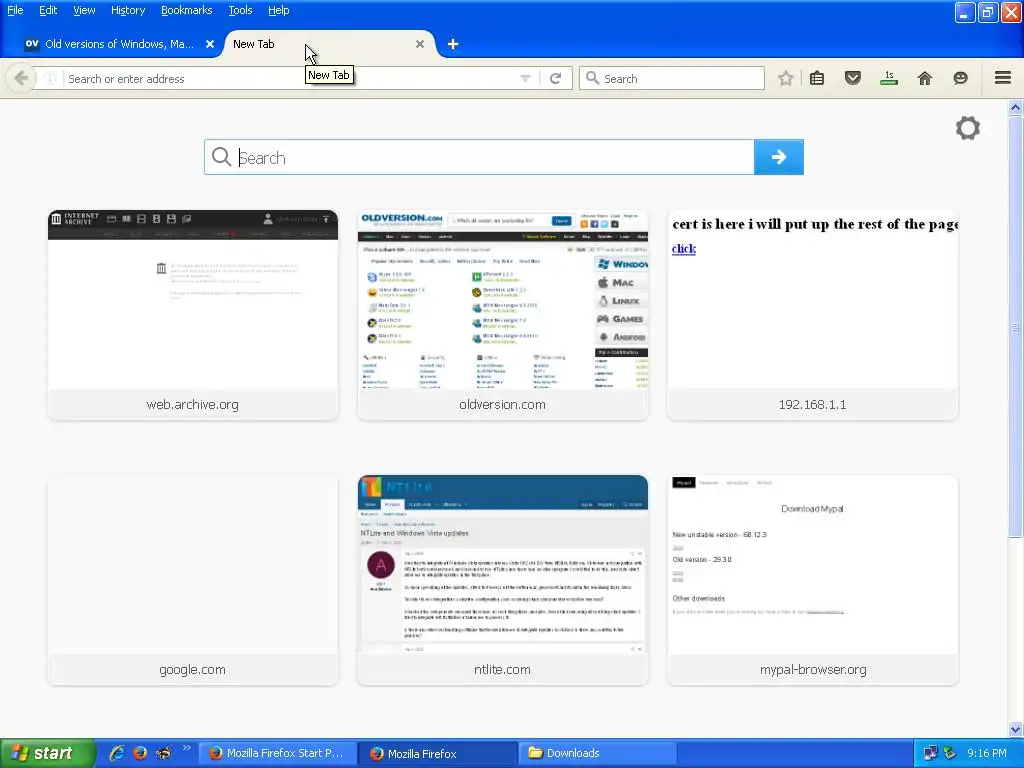This screenshot has width=1024, height=768.
Task: Reload the page with the refresh icon
Action: click(556, 78)
